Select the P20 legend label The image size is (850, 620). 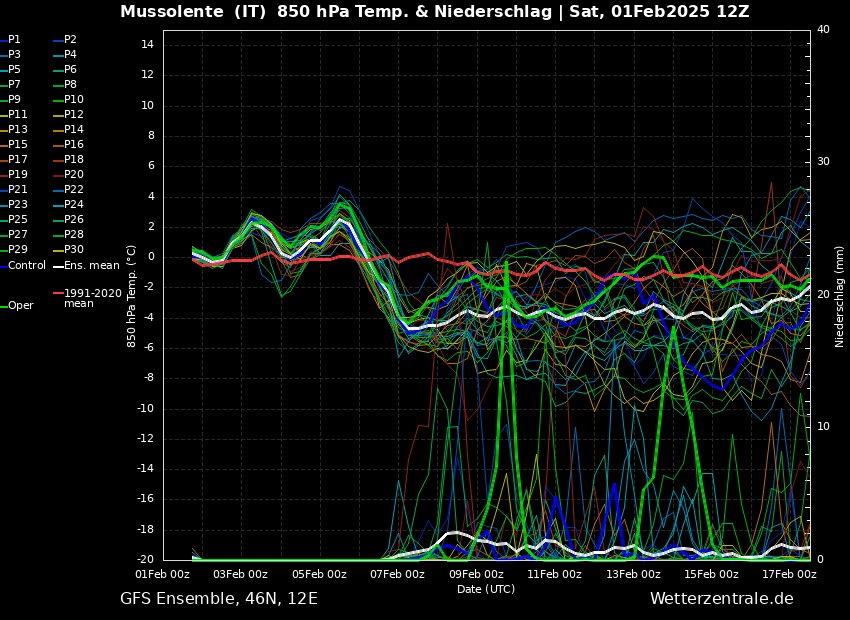point(74,175)
